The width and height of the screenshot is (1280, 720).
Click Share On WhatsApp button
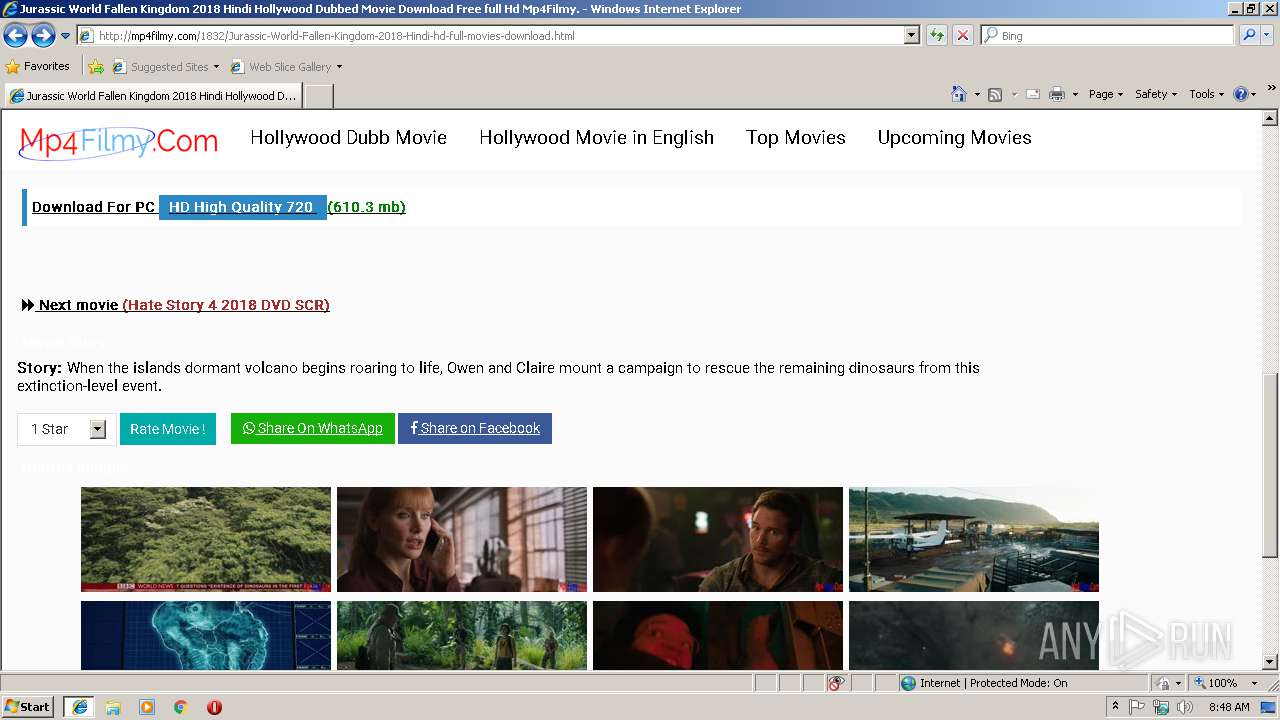(x=313, y=428)
